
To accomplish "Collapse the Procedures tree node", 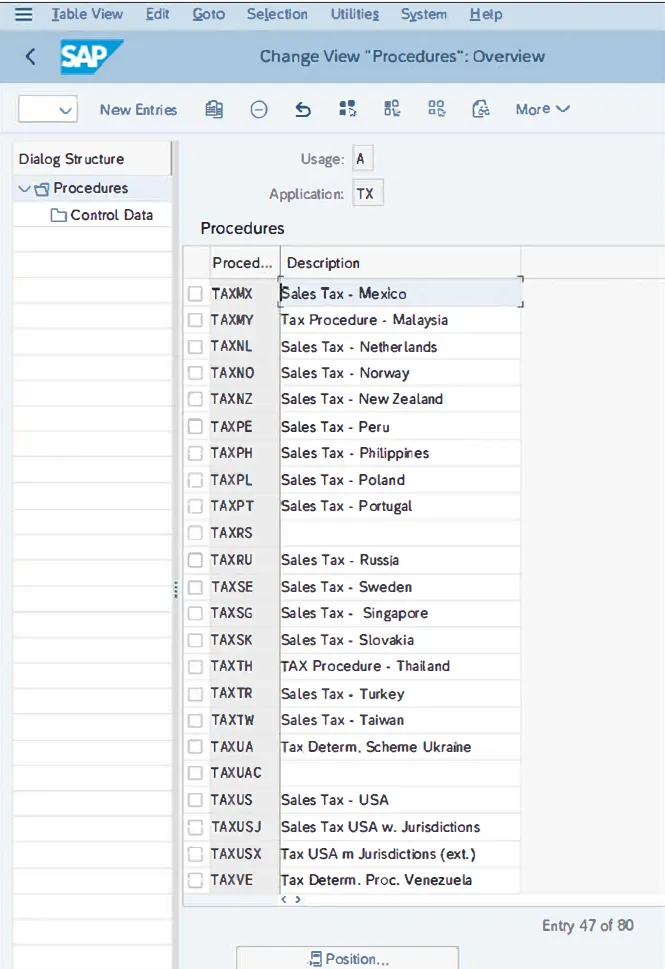I will coord(24,188).
